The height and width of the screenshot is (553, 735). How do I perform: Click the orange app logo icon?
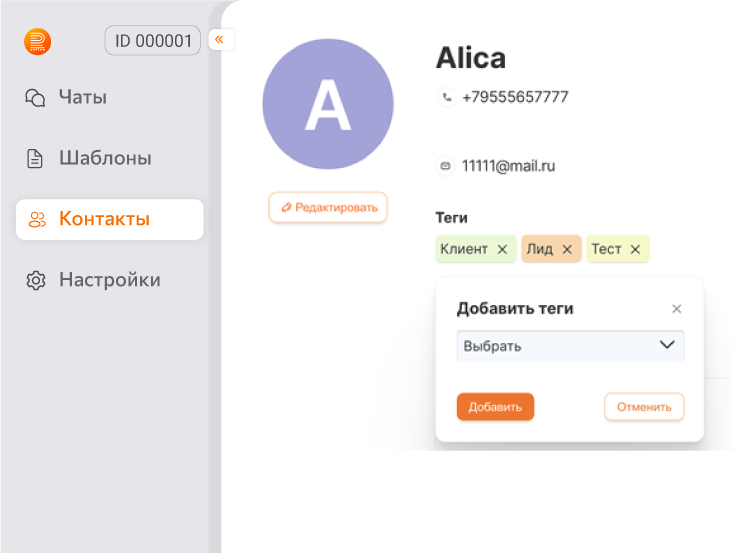click(38, 42)
